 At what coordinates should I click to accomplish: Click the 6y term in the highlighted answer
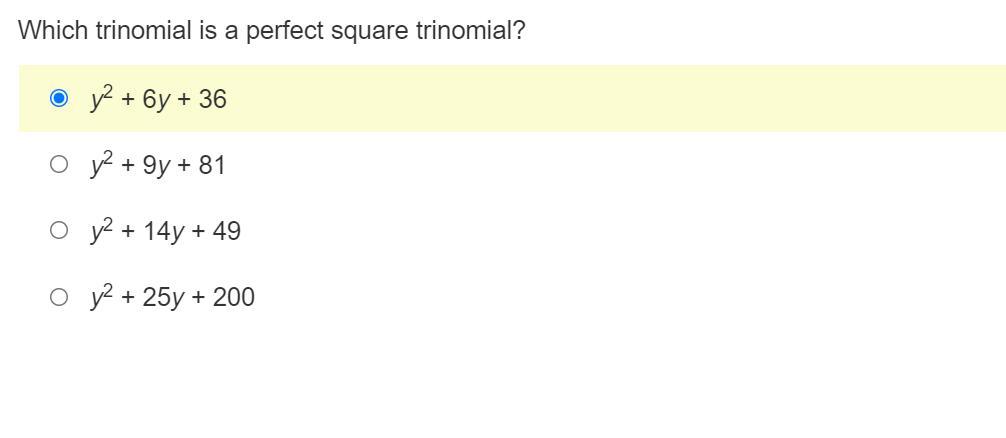click(156, 100)
